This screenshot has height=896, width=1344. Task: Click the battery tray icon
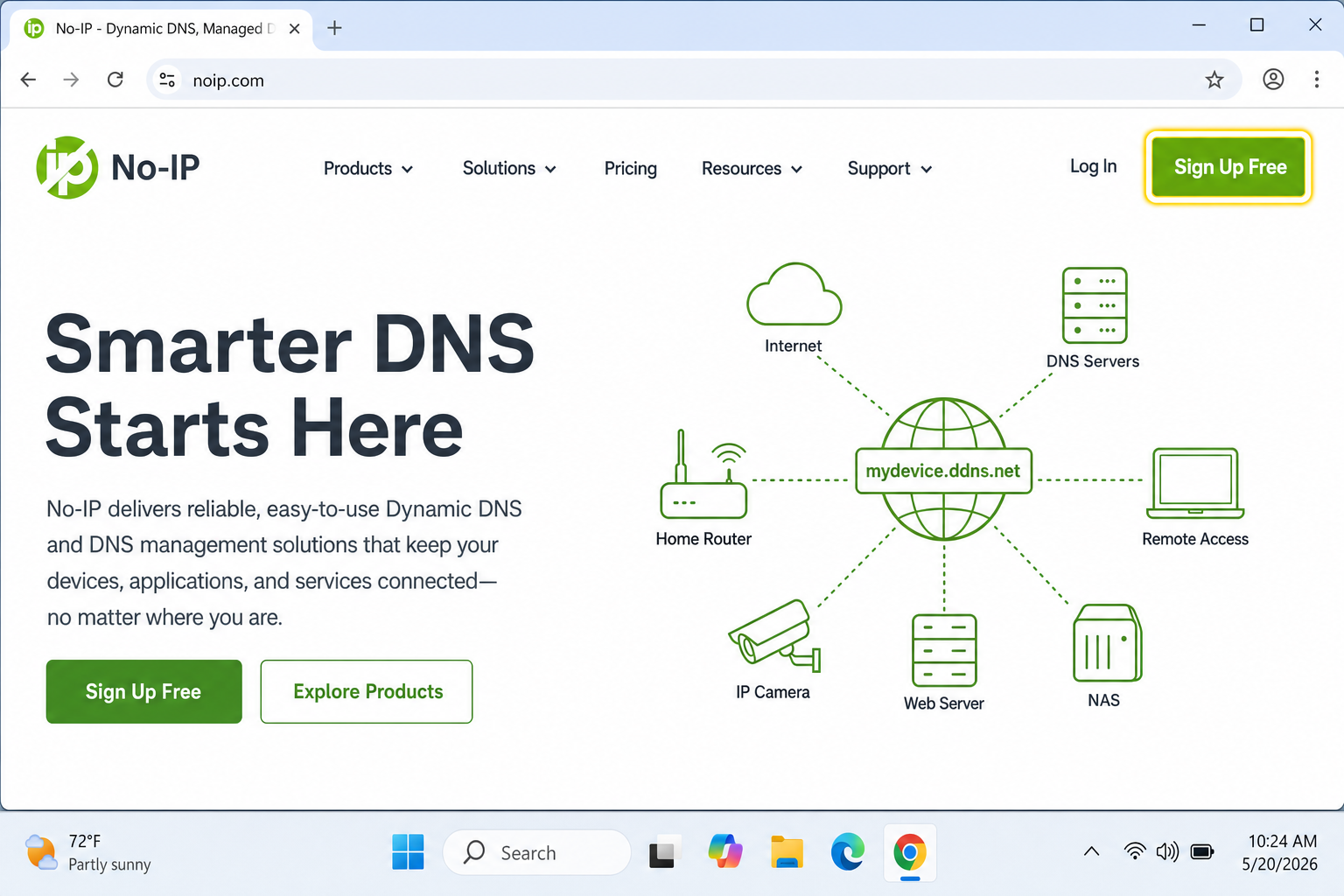(x=1203, y=851)
